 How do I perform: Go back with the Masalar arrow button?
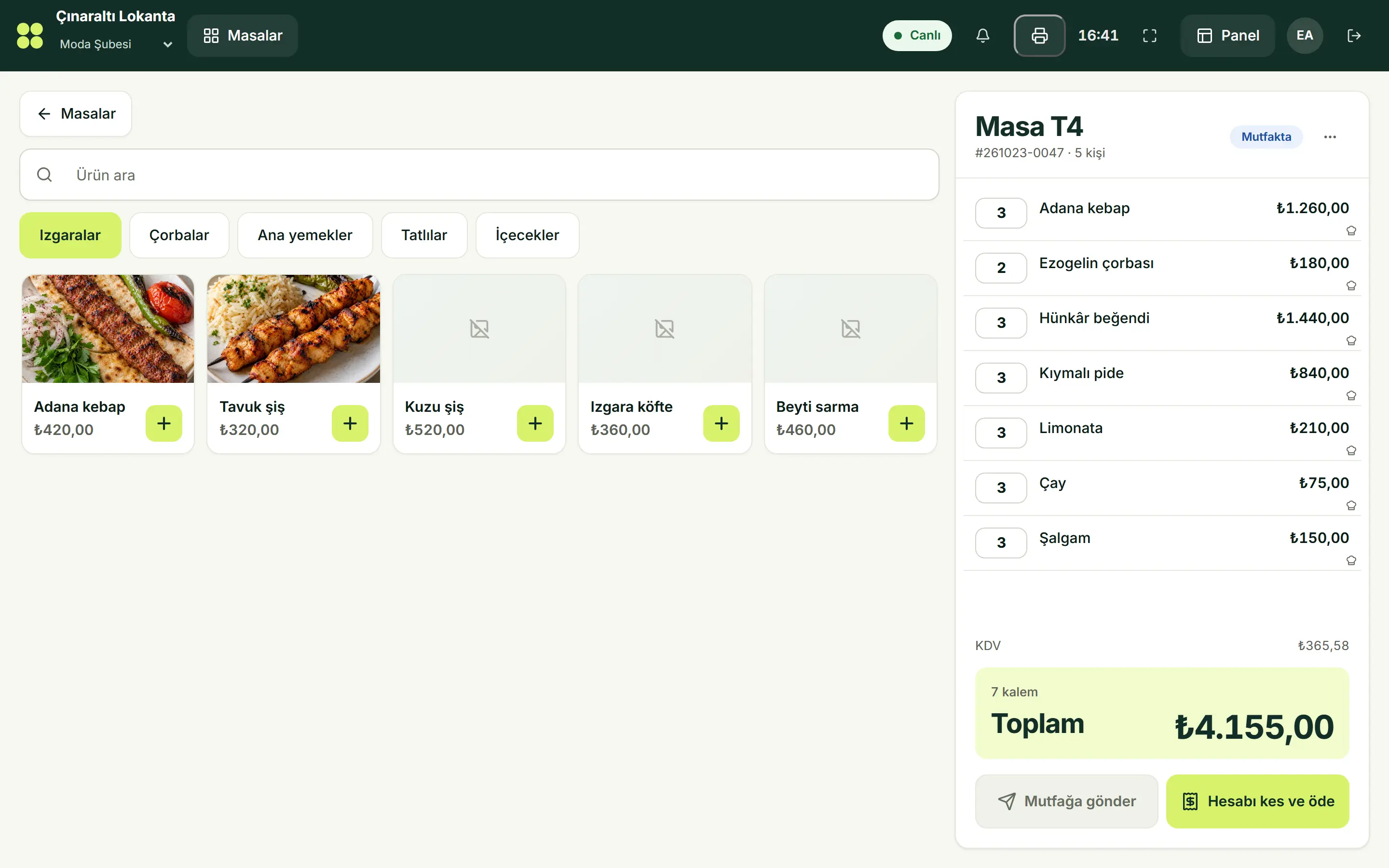pyautogui.click(x=76, y=114)
